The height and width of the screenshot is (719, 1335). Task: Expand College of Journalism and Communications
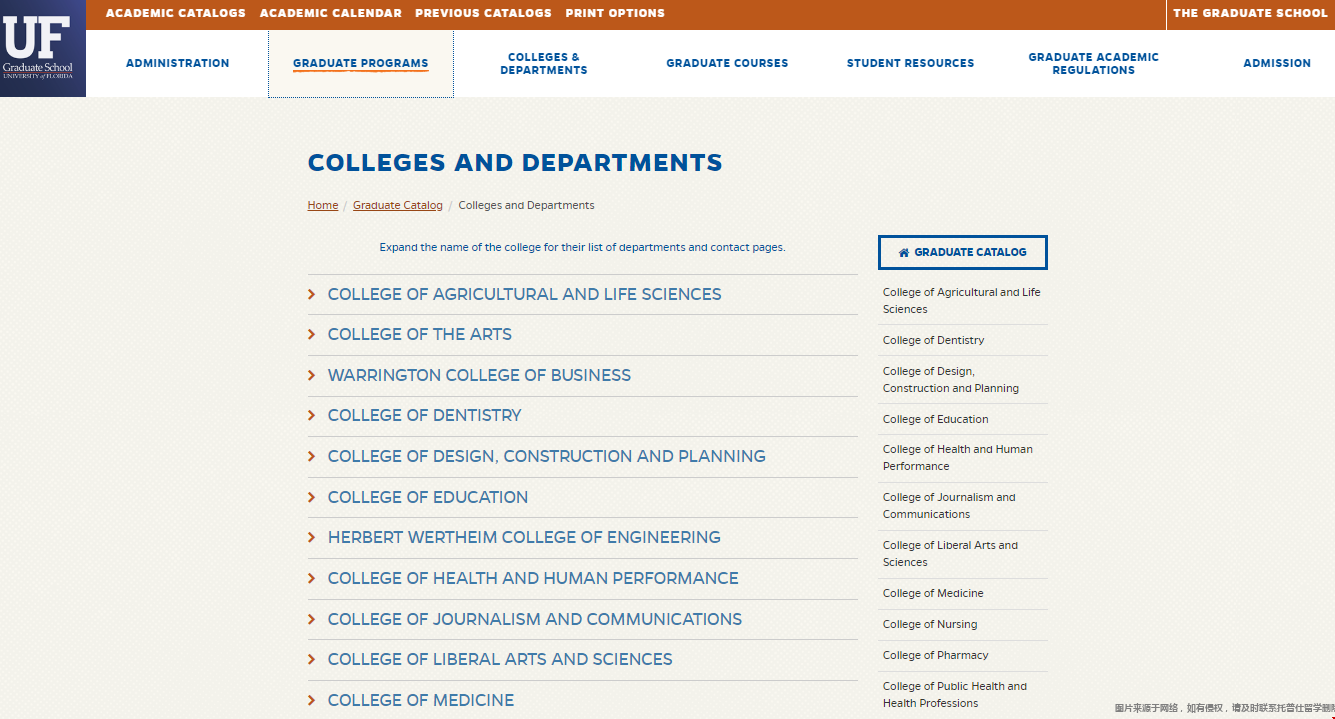582,619
